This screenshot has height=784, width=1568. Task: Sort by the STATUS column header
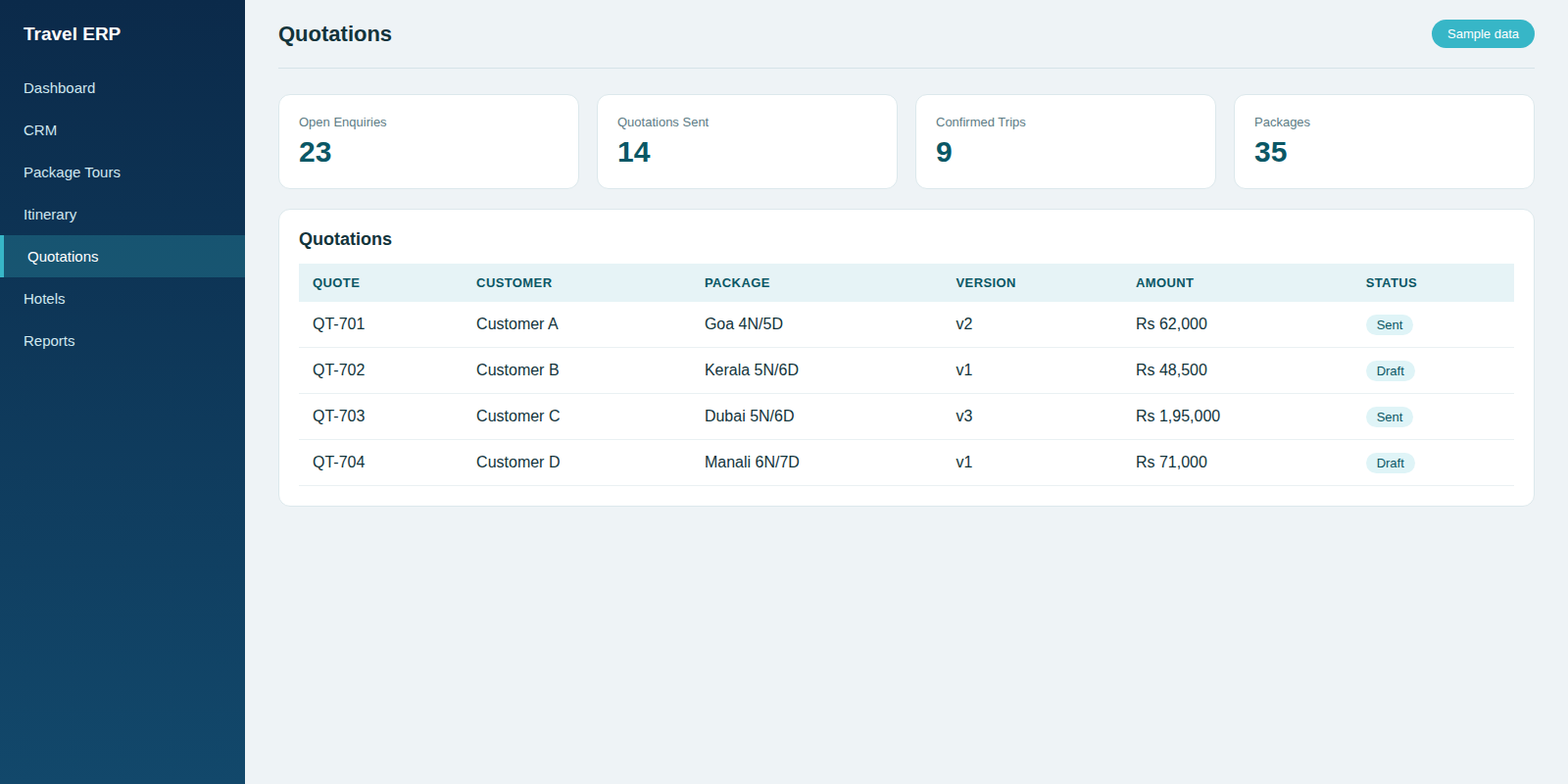pos(1391,283)
